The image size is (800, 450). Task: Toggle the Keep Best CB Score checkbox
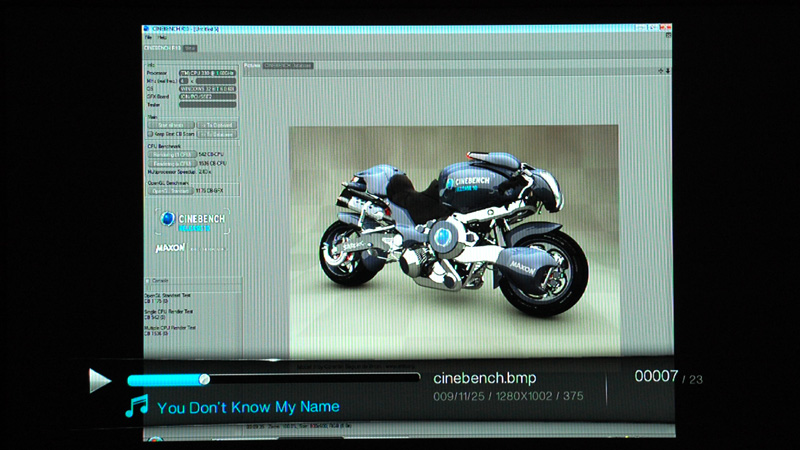click(x=150, y=134)
